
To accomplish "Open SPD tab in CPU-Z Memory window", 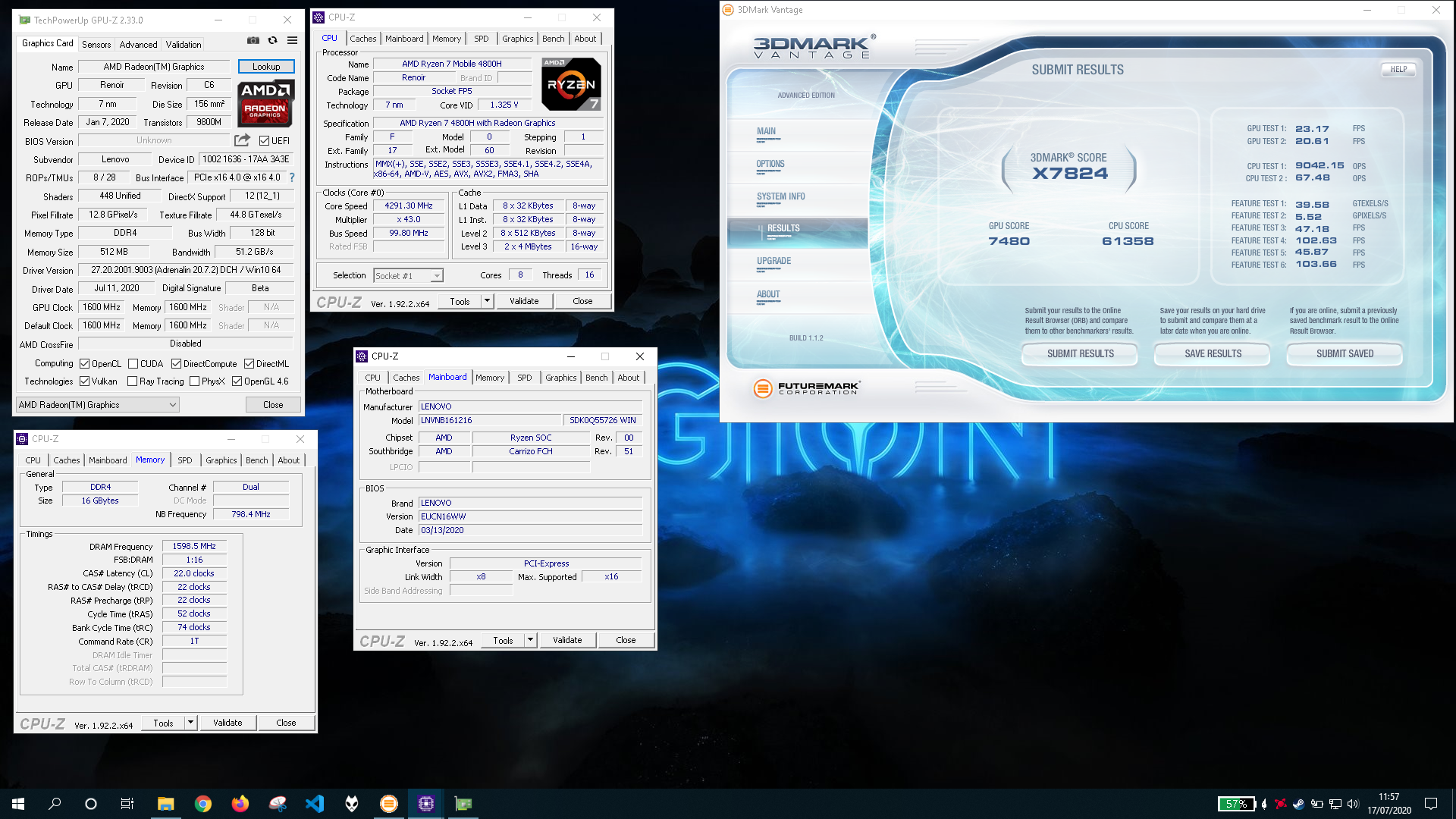I will (x=185, y=460).
